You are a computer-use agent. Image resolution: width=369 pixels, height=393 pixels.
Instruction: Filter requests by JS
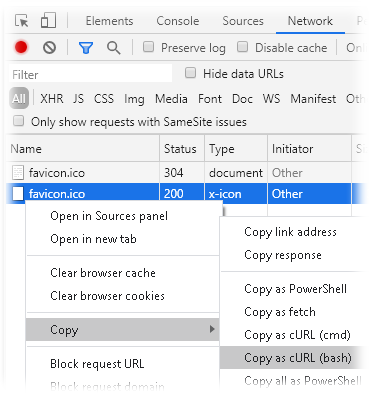point(79,99)
